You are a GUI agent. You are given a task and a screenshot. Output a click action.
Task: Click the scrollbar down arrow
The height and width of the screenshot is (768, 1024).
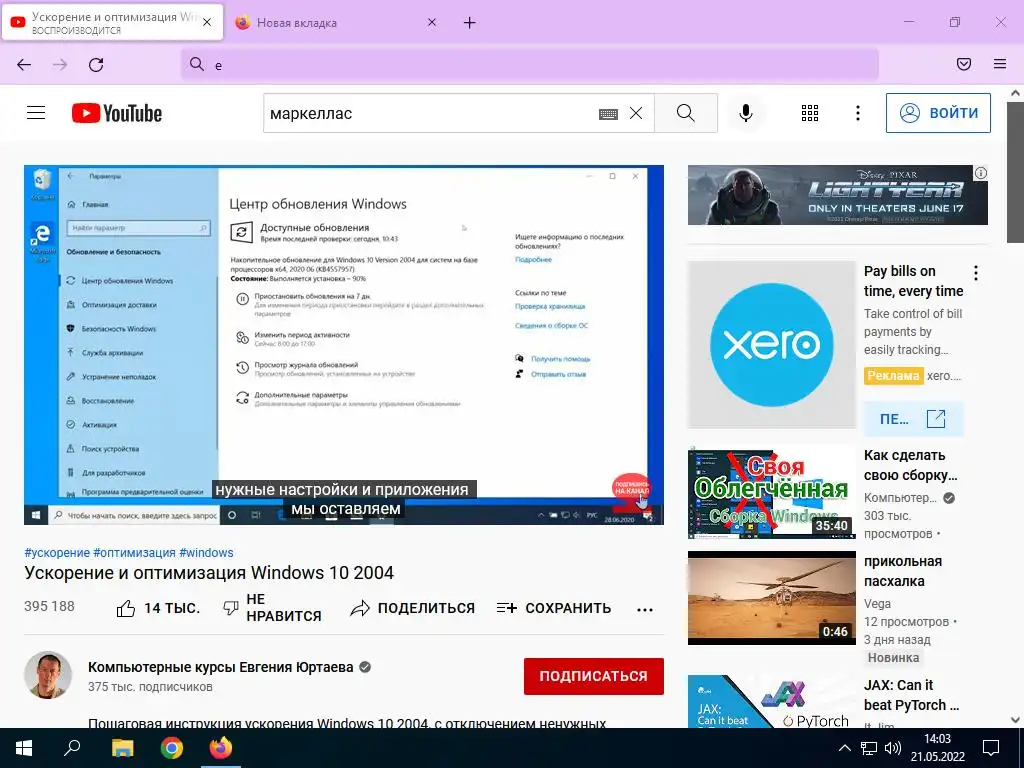click(x=1016, y=720)
